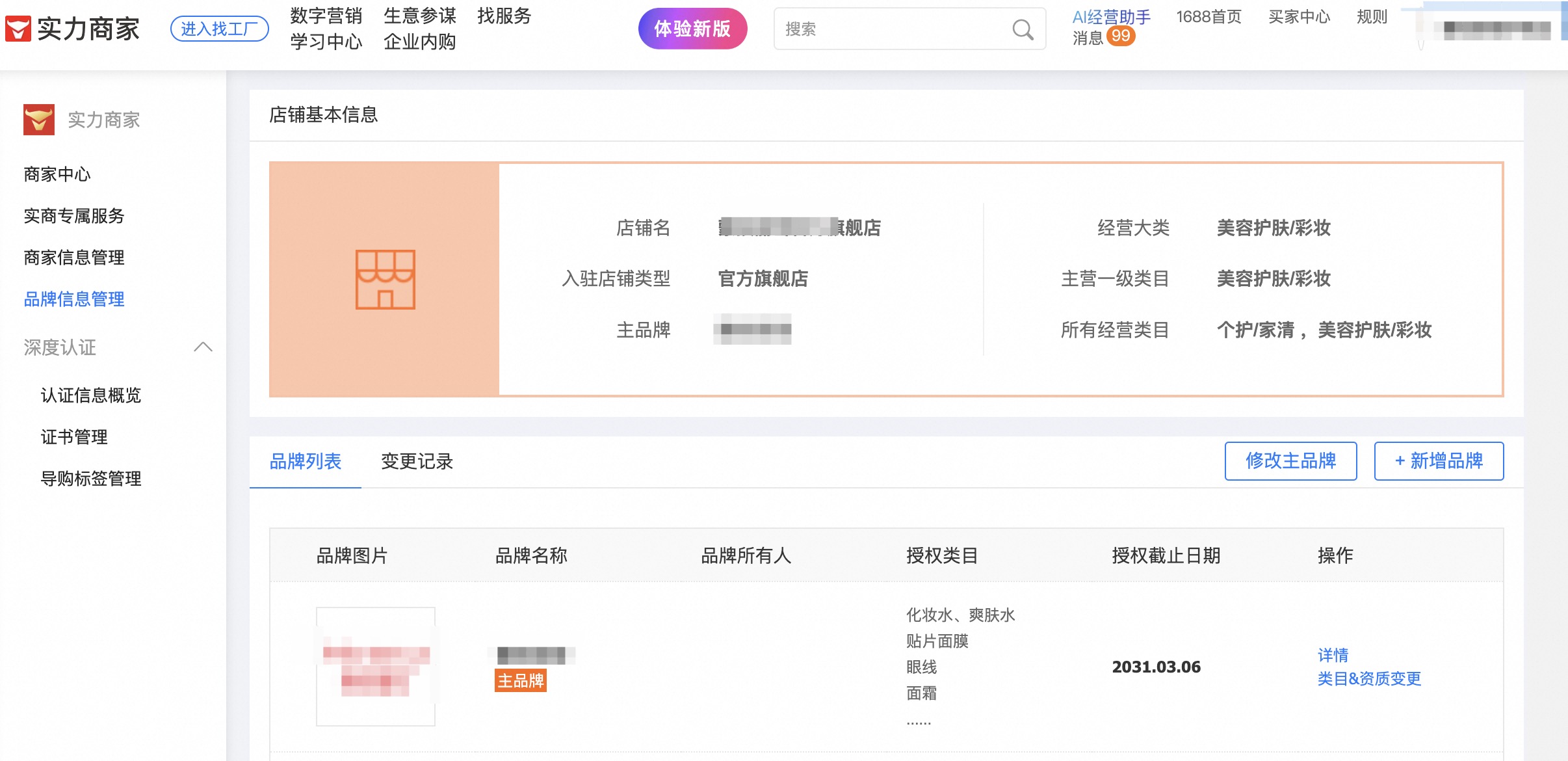Click the 体验新版 gradient button
Viewport: 1568px width, 761px height.
[692, 29]
